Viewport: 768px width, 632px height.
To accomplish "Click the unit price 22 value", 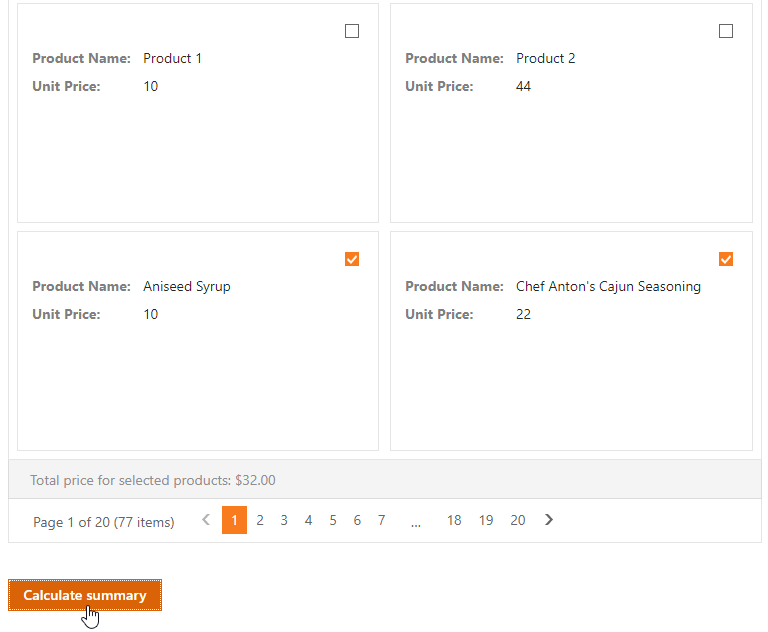I will [x=523, y=314].
